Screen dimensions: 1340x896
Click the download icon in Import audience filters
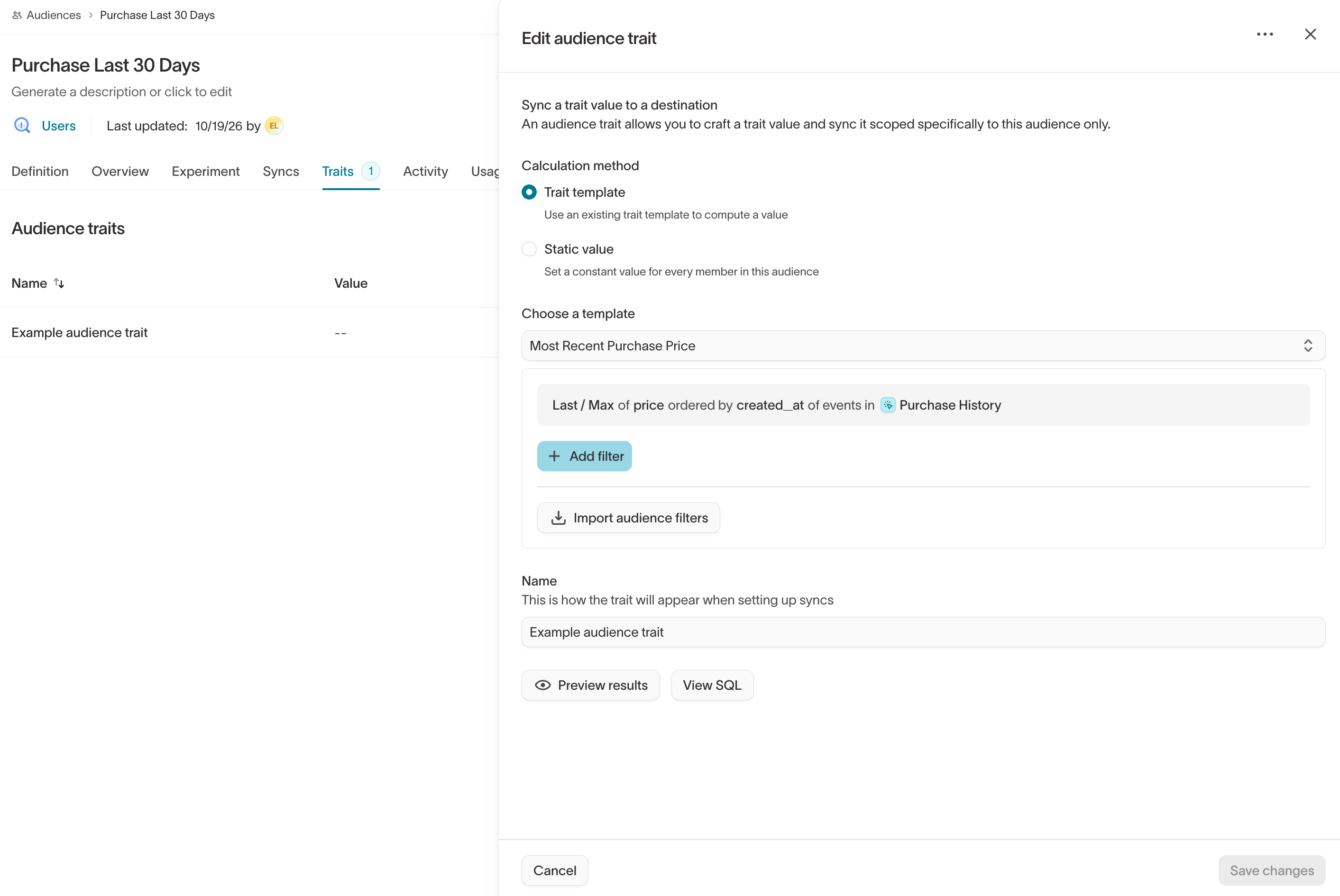pyautogui.click(x=558, y=518)
